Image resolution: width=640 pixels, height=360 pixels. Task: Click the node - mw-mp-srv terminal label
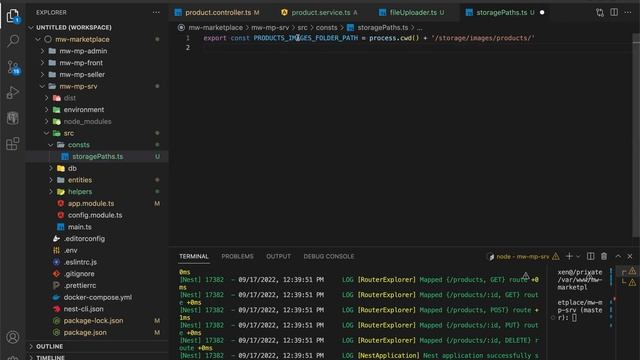click(x=523, y=257)
